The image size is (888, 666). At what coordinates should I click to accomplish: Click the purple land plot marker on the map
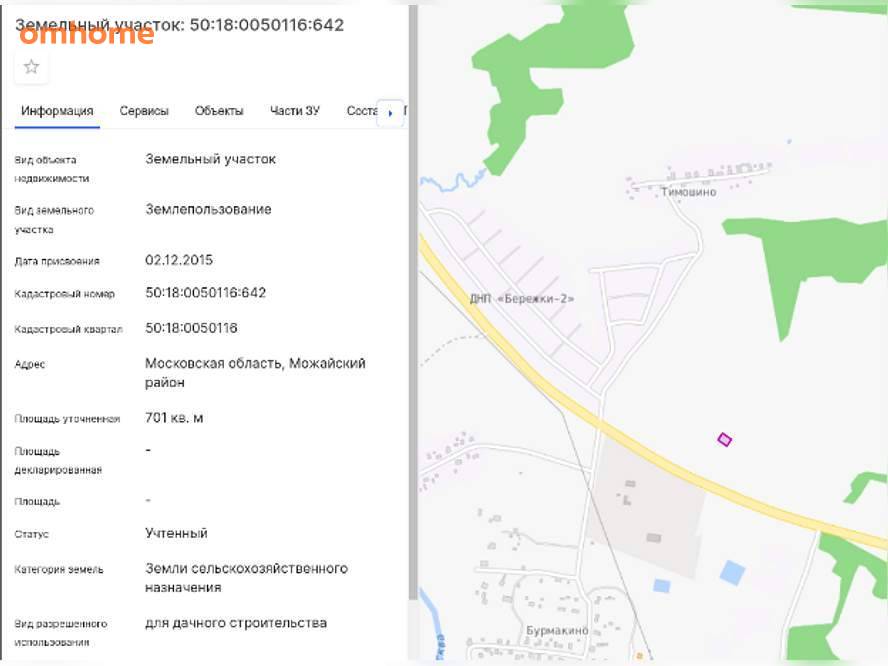point(724,439)
